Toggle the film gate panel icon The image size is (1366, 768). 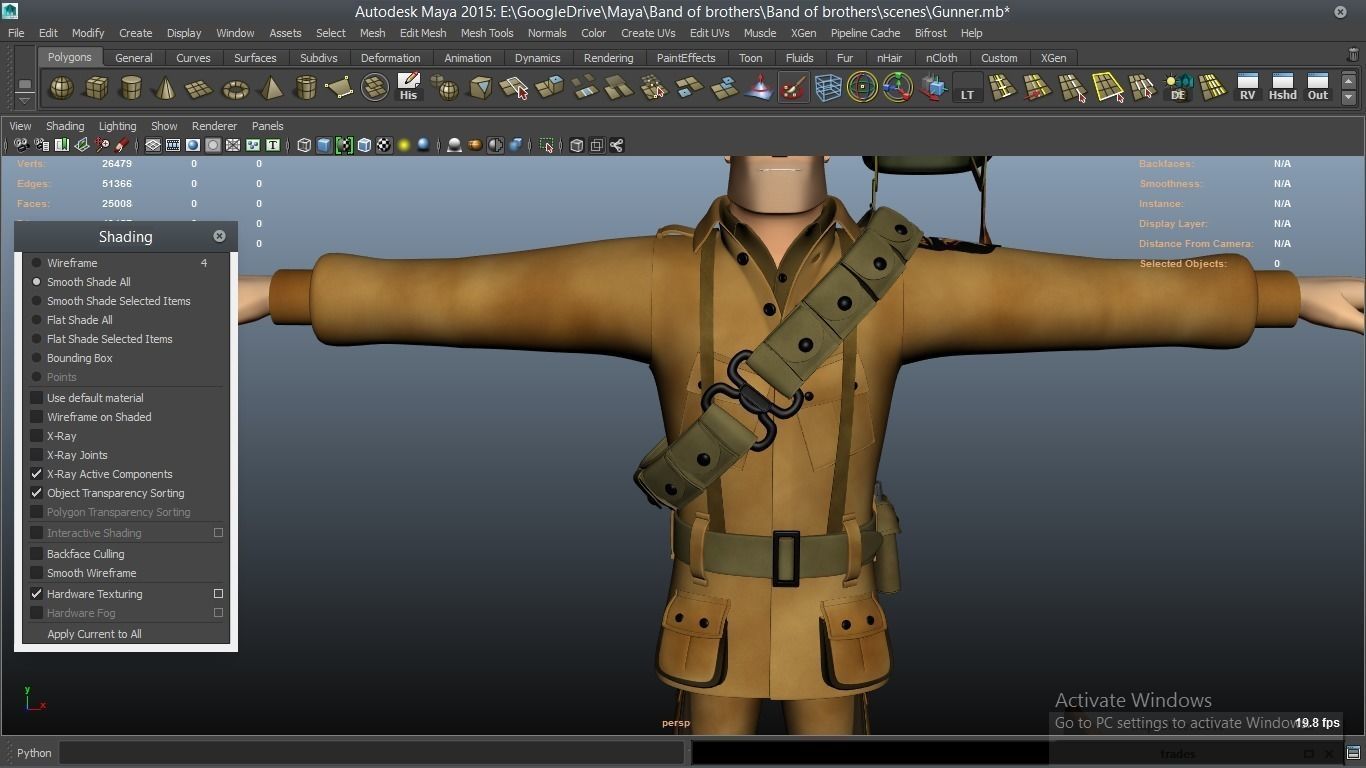click(173, 145)
